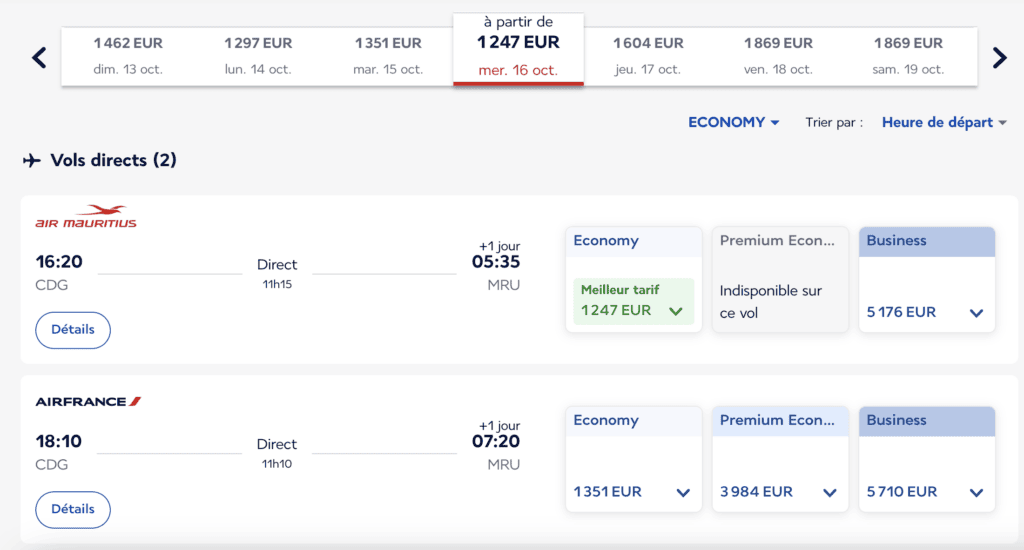The width and height of the screenshot is (1024, 550).
Task: Click the next dates right arrow
Action: (999, 58)
